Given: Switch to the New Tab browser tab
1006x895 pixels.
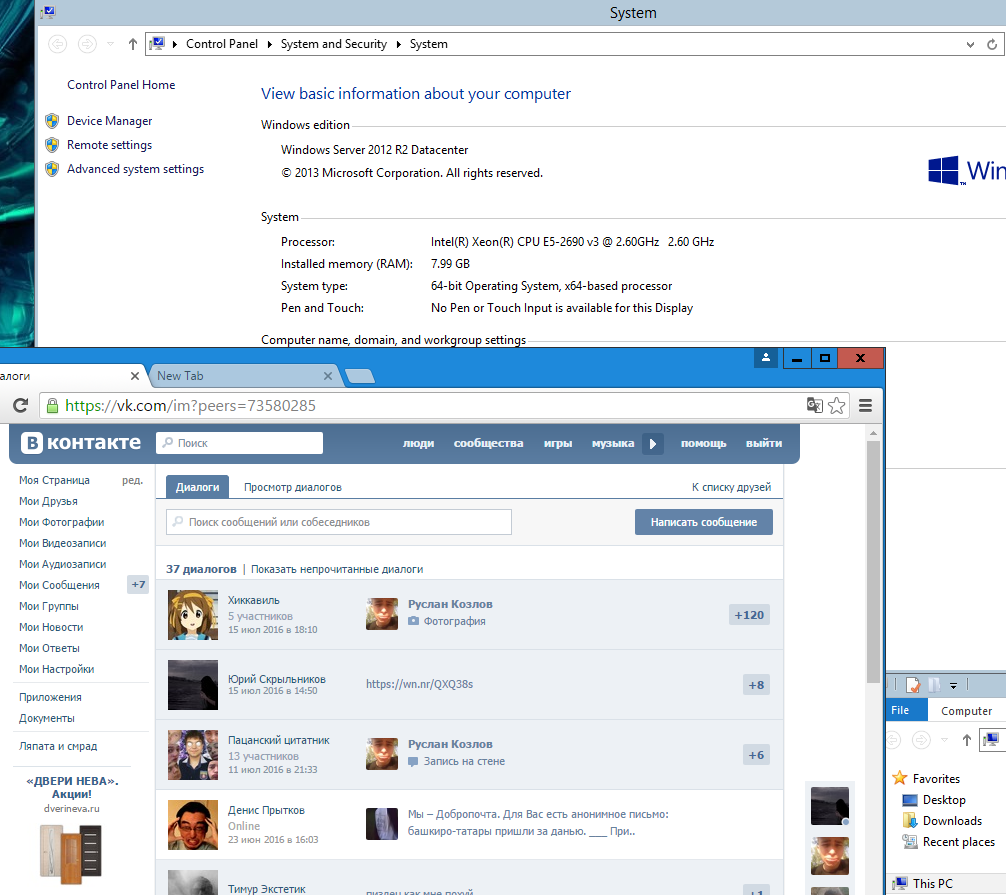Looking at the screenshot, I should pos(241,376).
